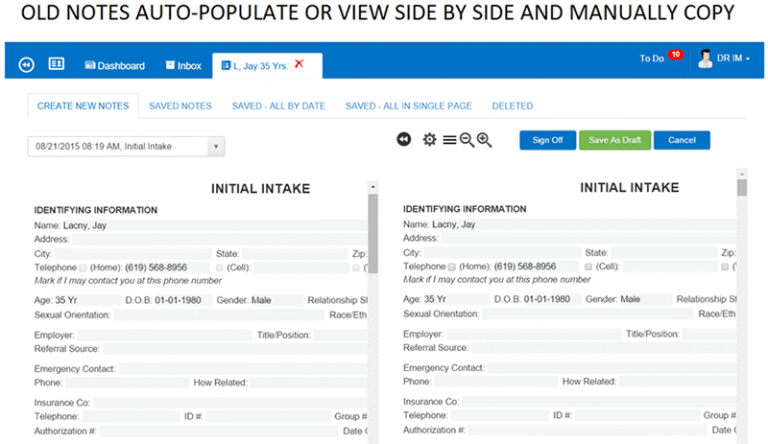
Task: Open the ID card icon in header
Action: click(x=56, y=64)
